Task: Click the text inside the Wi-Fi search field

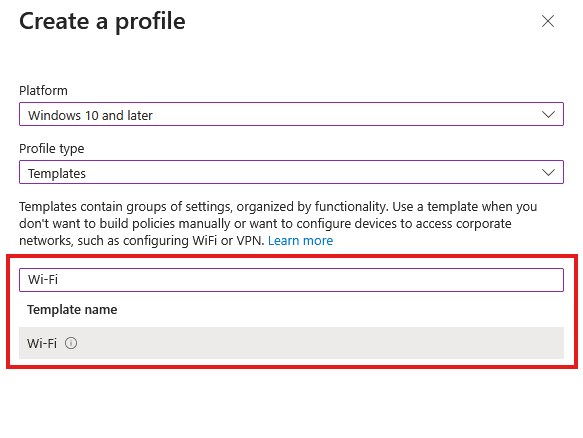Action: 43,280
